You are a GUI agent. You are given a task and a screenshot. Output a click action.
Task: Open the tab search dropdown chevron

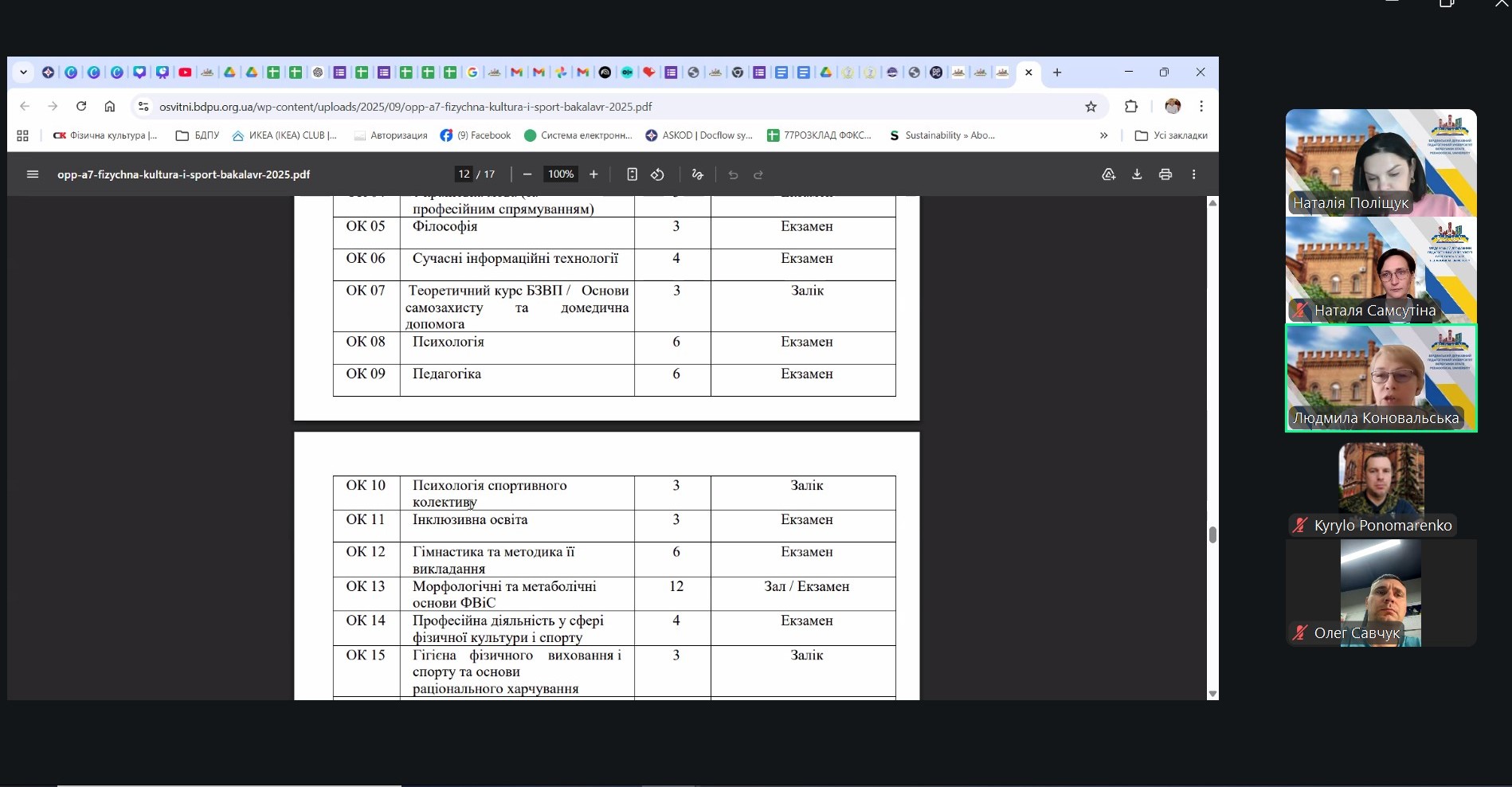pyautogui.click(x=24, y=72)
